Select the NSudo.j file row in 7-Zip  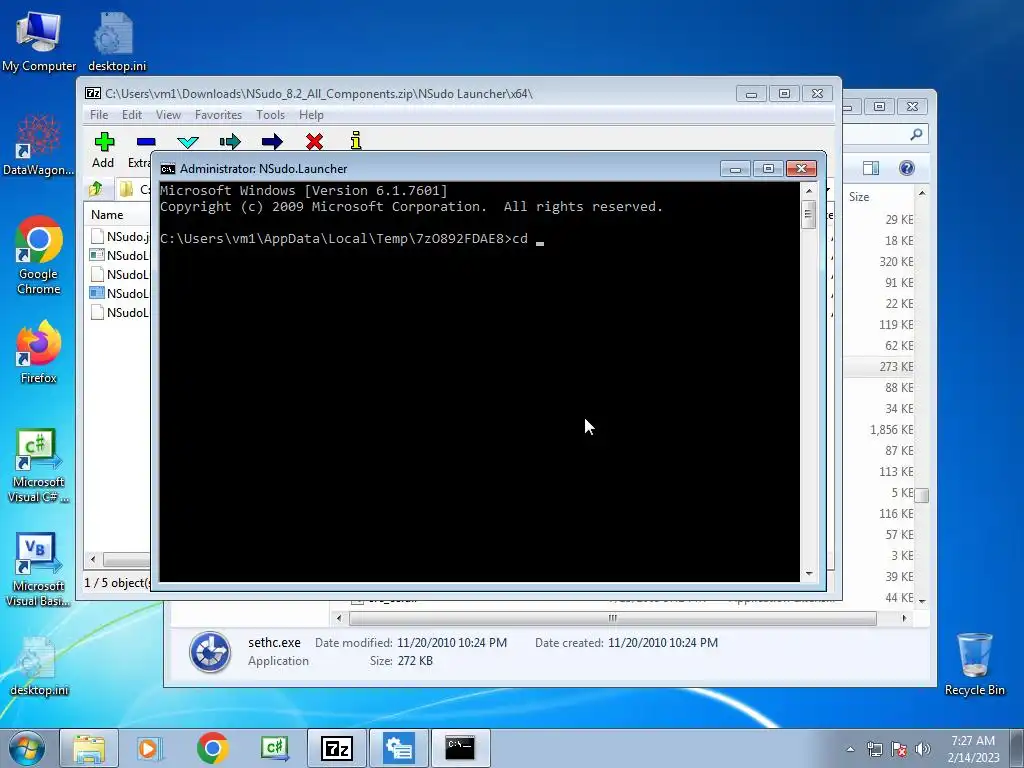120,236
